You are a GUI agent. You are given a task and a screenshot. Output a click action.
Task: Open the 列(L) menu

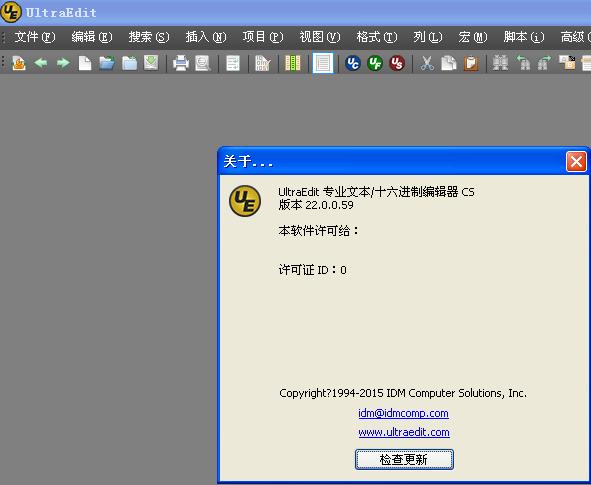pyautogui.click(x=427, y=37)
